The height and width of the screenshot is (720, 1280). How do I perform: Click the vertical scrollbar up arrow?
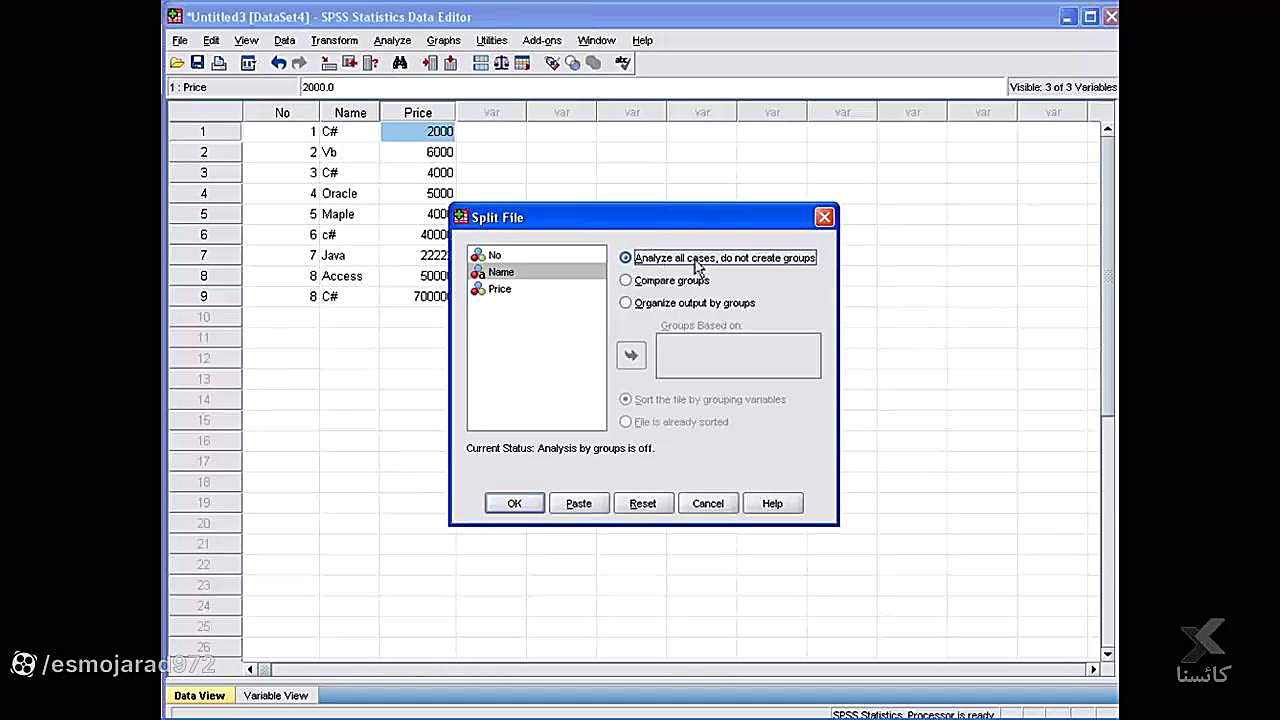click(x=1107, y=130)
